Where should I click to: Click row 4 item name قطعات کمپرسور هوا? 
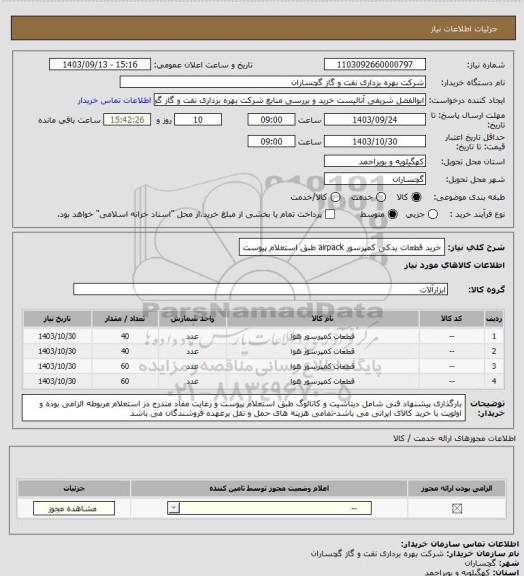322,381
